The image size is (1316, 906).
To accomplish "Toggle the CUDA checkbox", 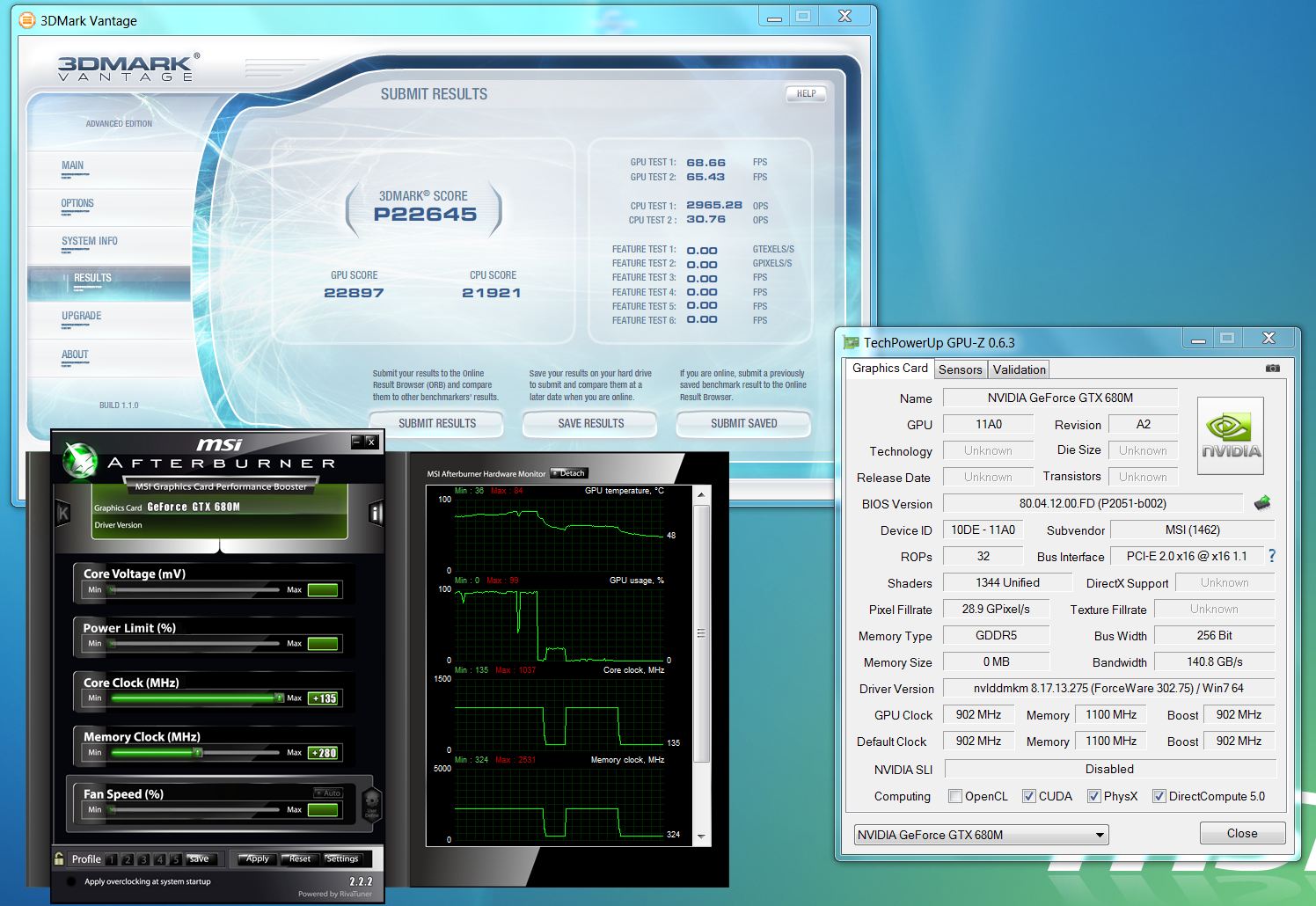I will 1028,796.
